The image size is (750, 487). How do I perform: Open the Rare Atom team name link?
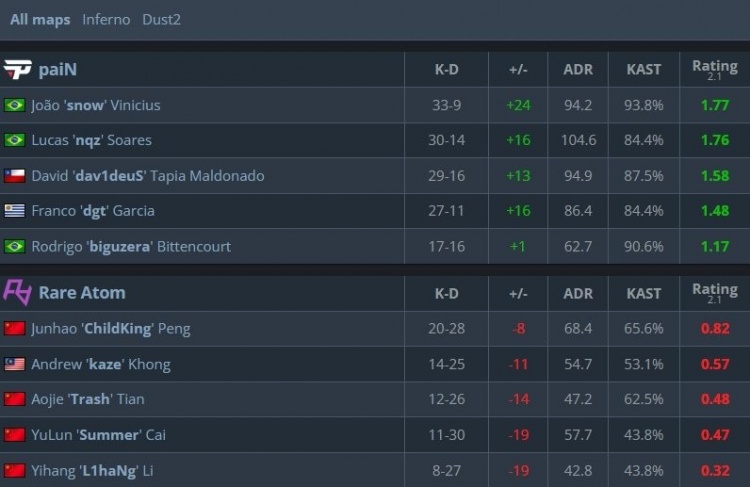82,292
